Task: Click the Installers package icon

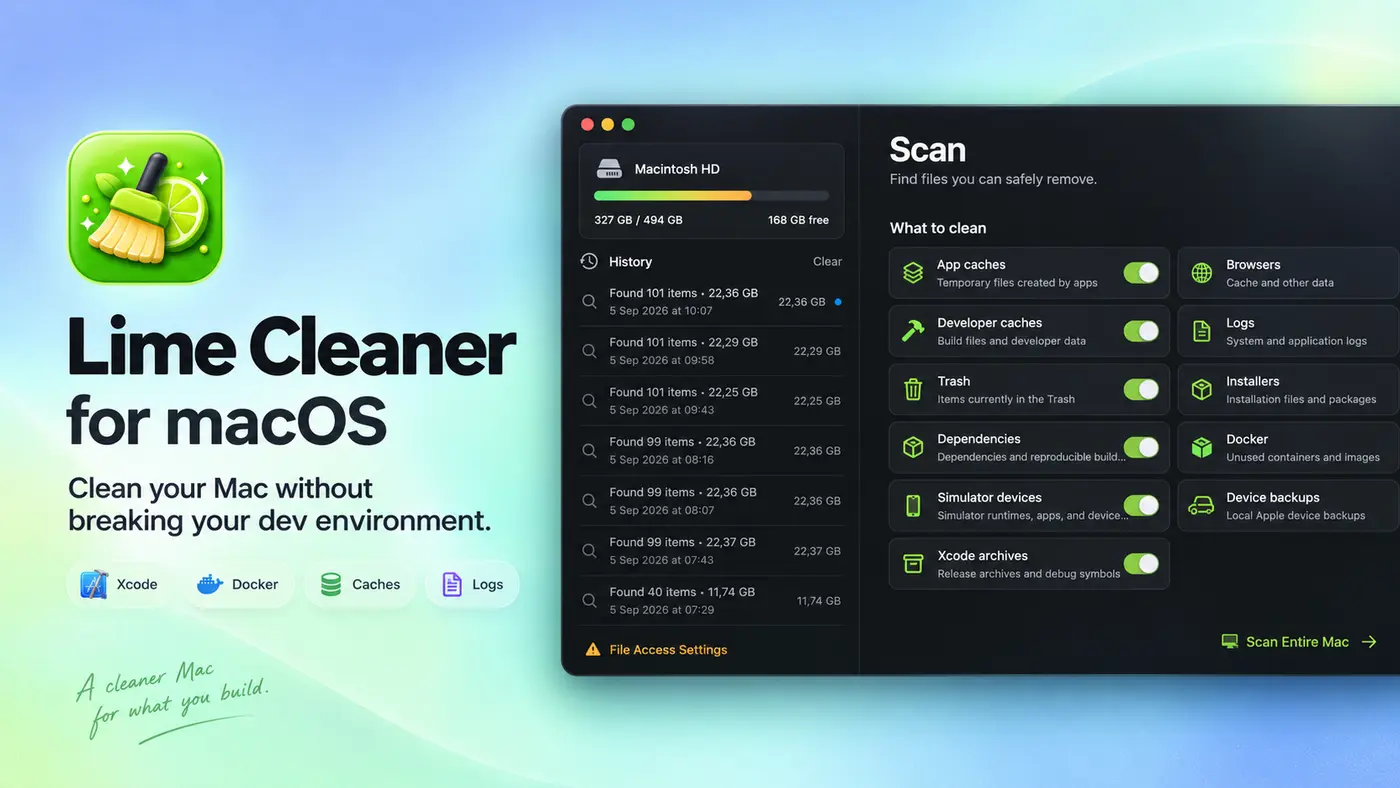Action: pos(1202,389)
